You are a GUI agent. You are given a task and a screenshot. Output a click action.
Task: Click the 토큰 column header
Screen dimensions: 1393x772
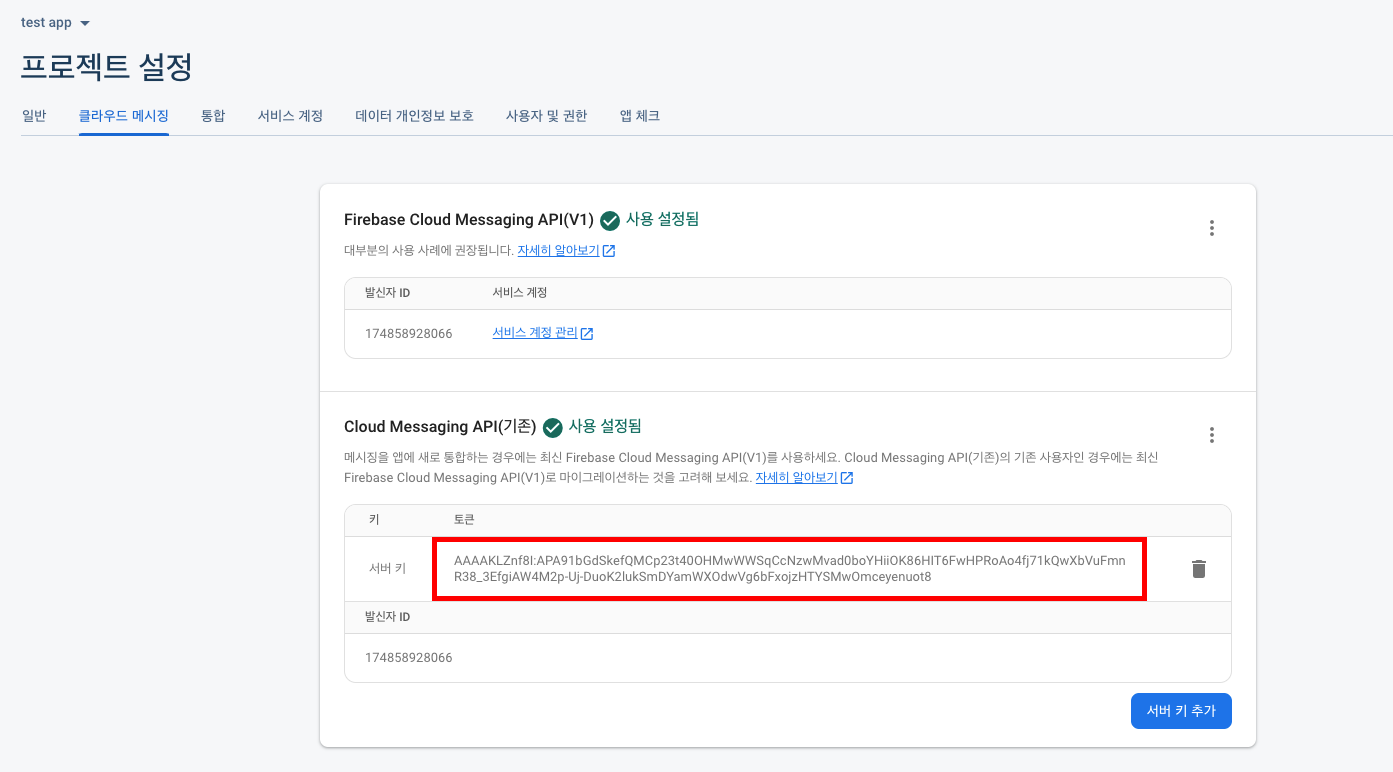click(464, 520)
